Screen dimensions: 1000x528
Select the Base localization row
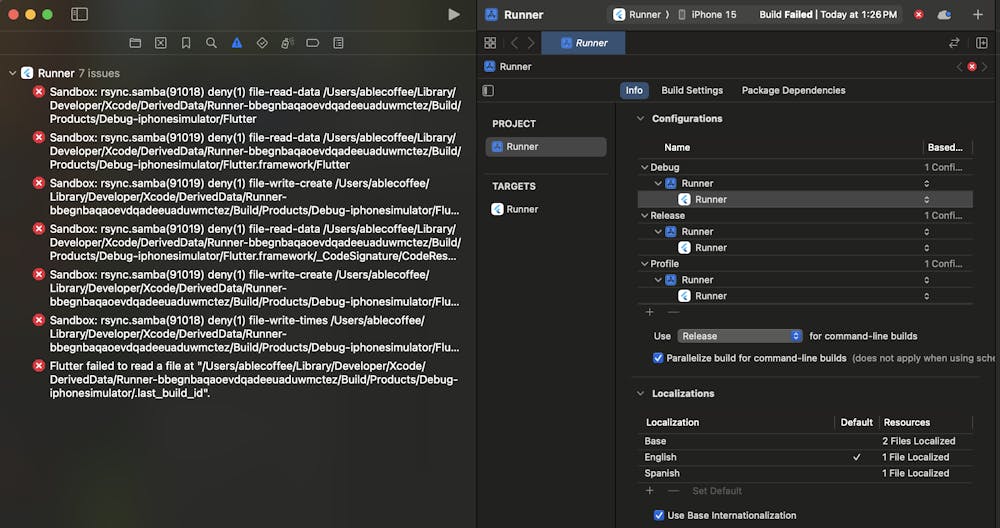point(805,441)
